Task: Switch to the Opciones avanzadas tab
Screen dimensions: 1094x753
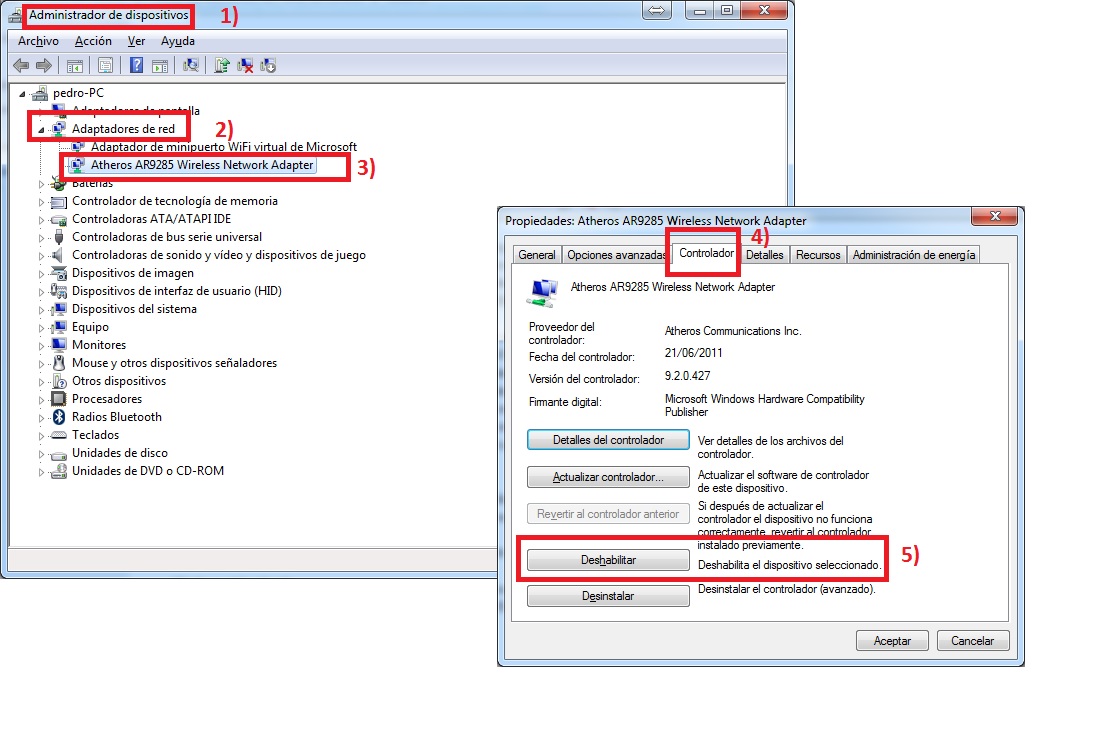Action: click(x=616, y=255)
